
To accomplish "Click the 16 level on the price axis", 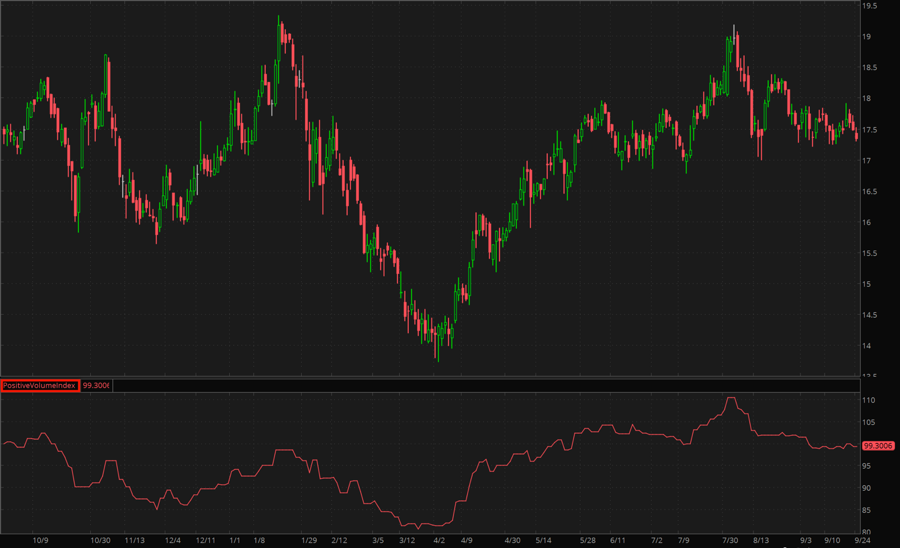I will (x=868, y=222).
